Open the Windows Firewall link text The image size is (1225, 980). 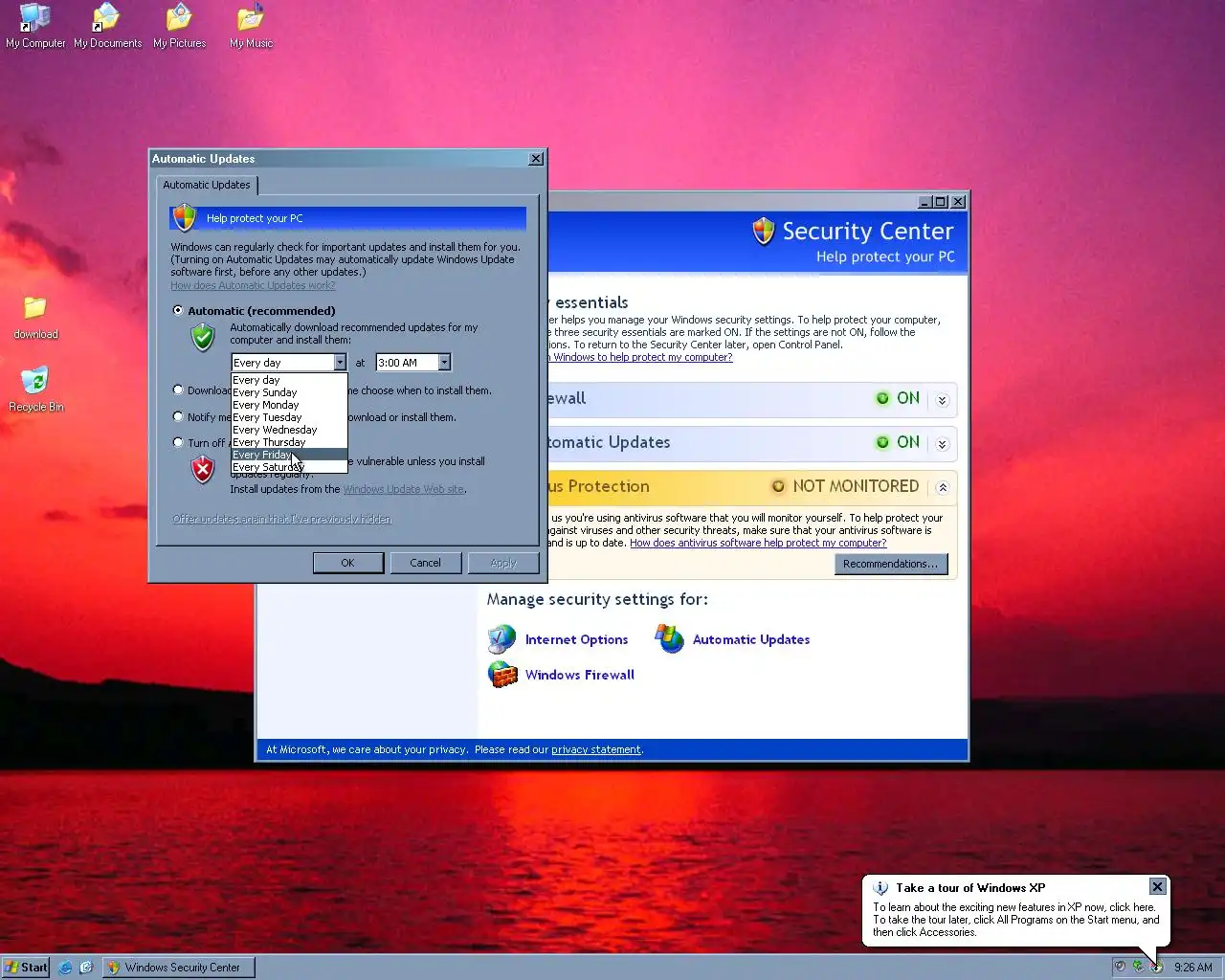point(579,675)
